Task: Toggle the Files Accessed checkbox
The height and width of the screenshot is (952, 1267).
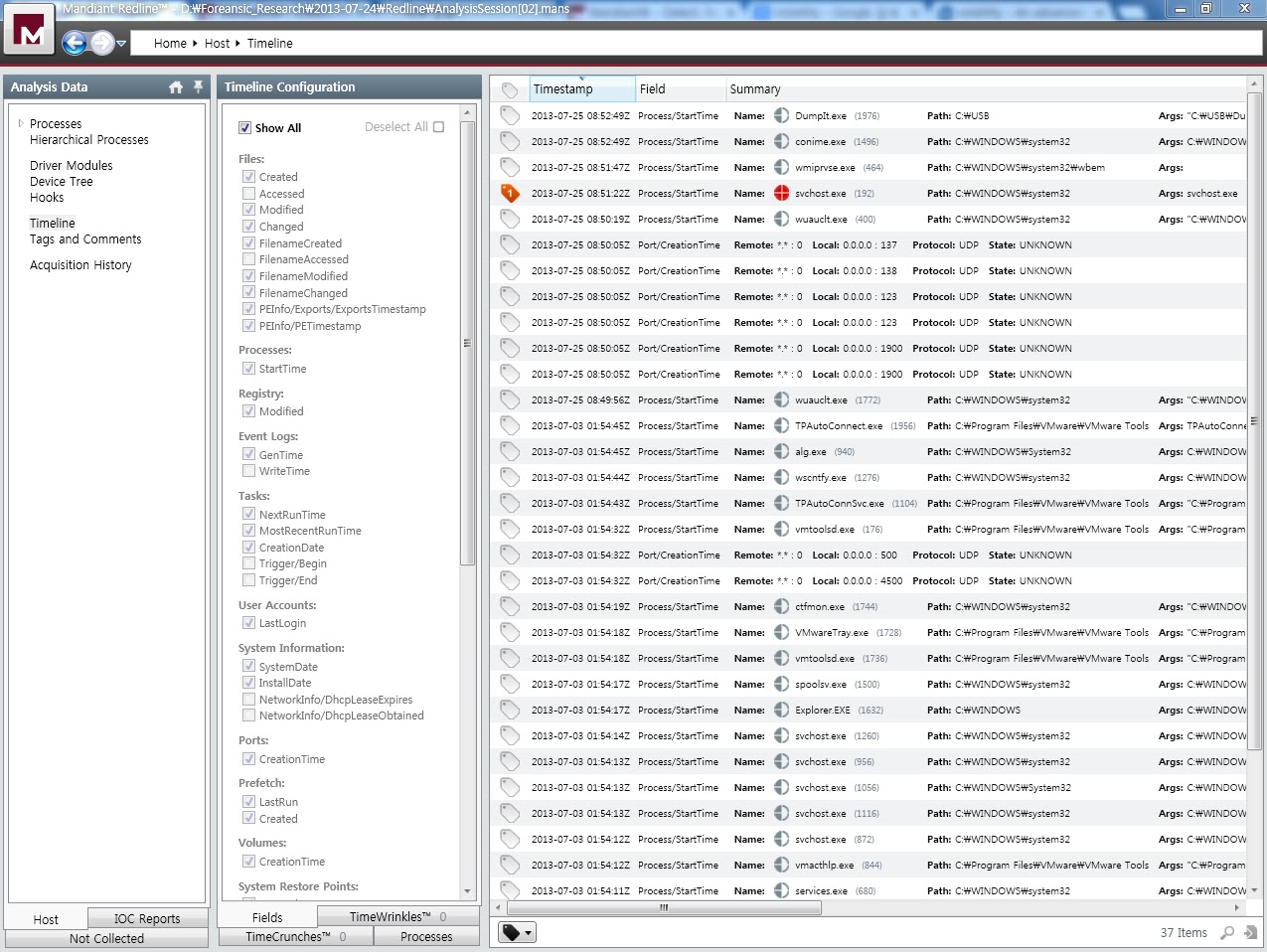Action: 249,194
